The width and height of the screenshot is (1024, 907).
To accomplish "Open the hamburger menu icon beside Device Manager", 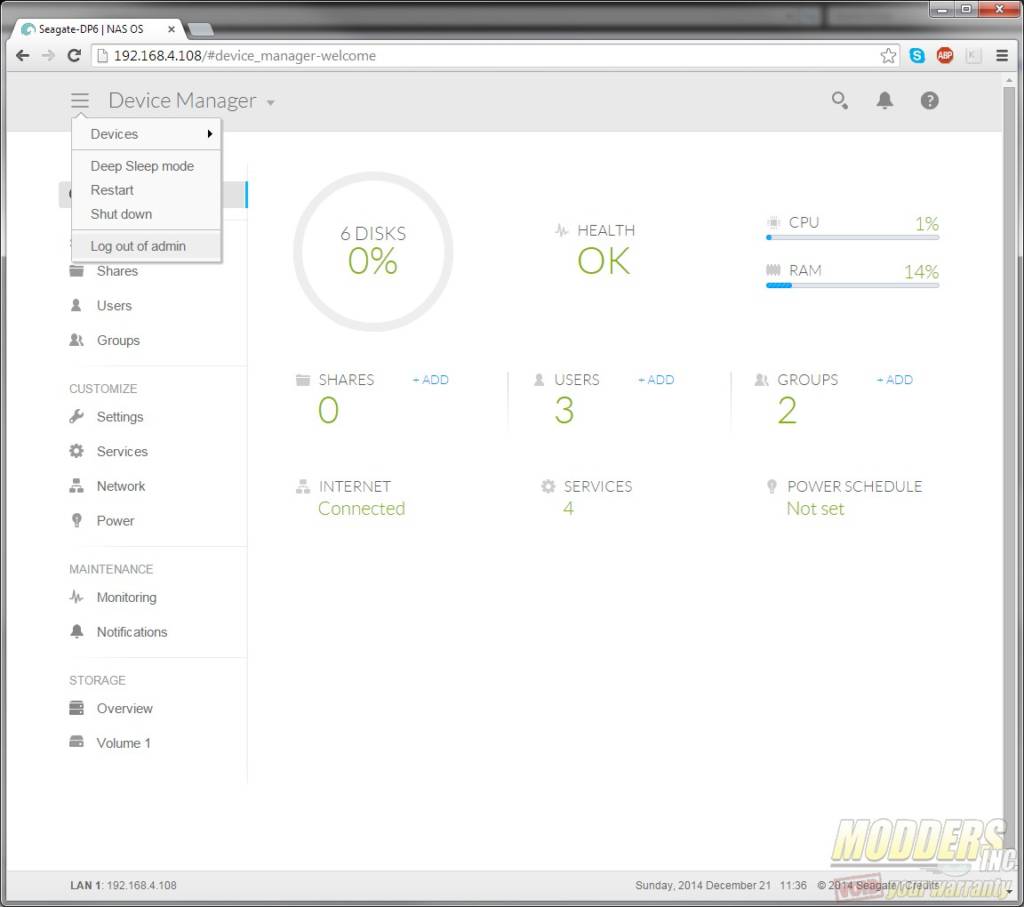I will click(x=80, y=100).
